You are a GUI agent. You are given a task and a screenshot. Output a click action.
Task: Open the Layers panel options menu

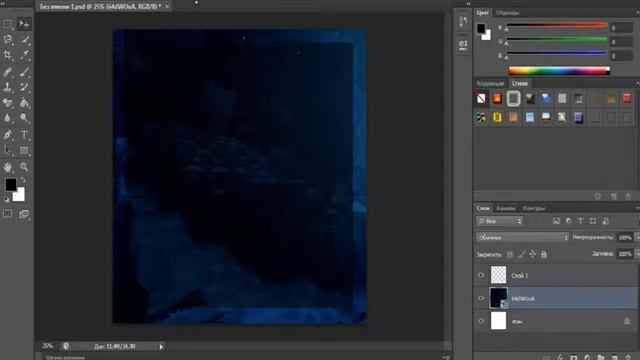637,208
